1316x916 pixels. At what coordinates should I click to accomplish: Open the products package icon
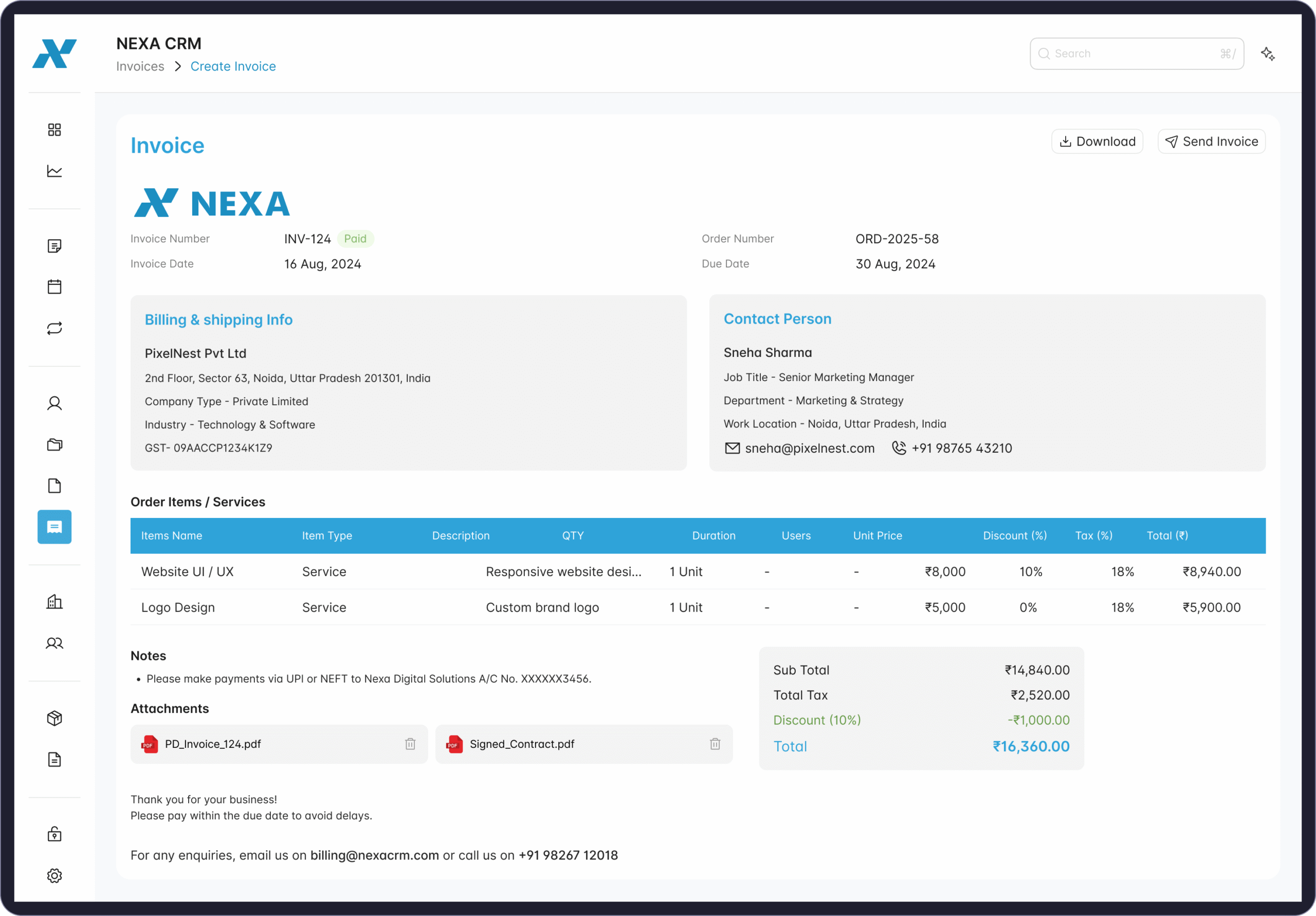click(x=54, y=717)
